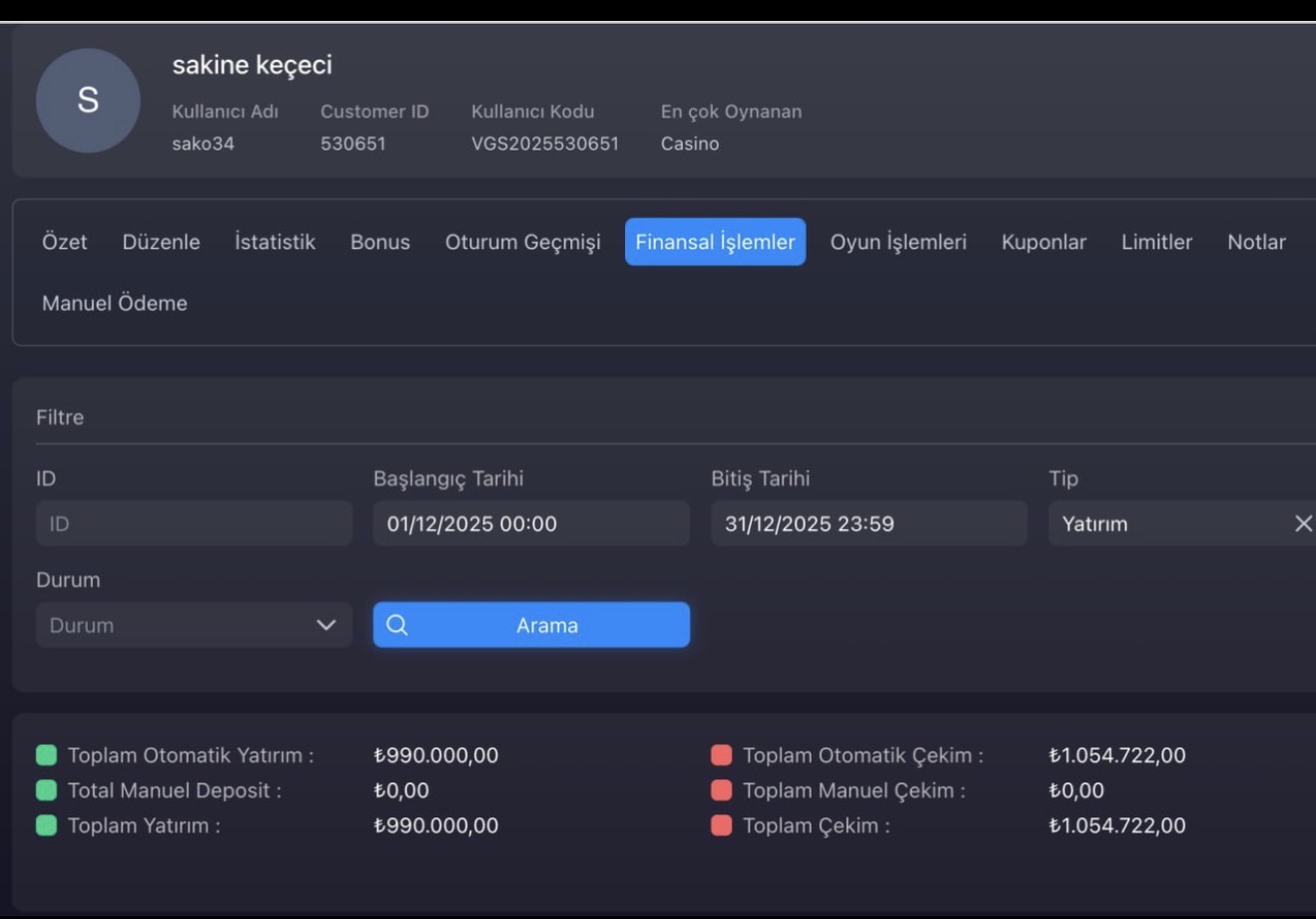Select the Finansal İşlemler tab

click(715, 242)
